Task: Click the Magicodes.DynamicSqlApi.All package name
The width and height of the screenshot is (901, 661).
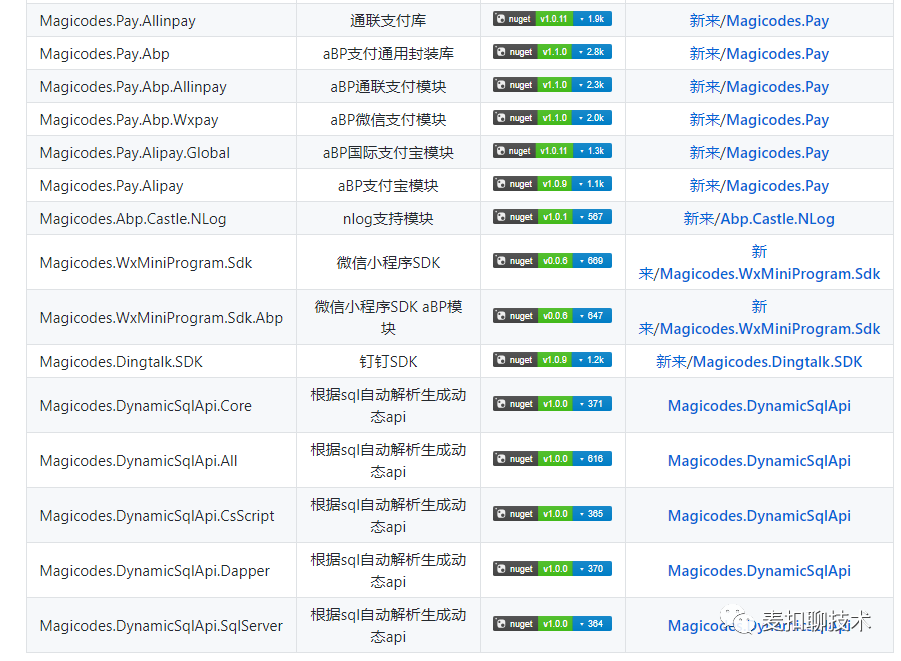Action: pyautogui.click(x=138, y=461)
